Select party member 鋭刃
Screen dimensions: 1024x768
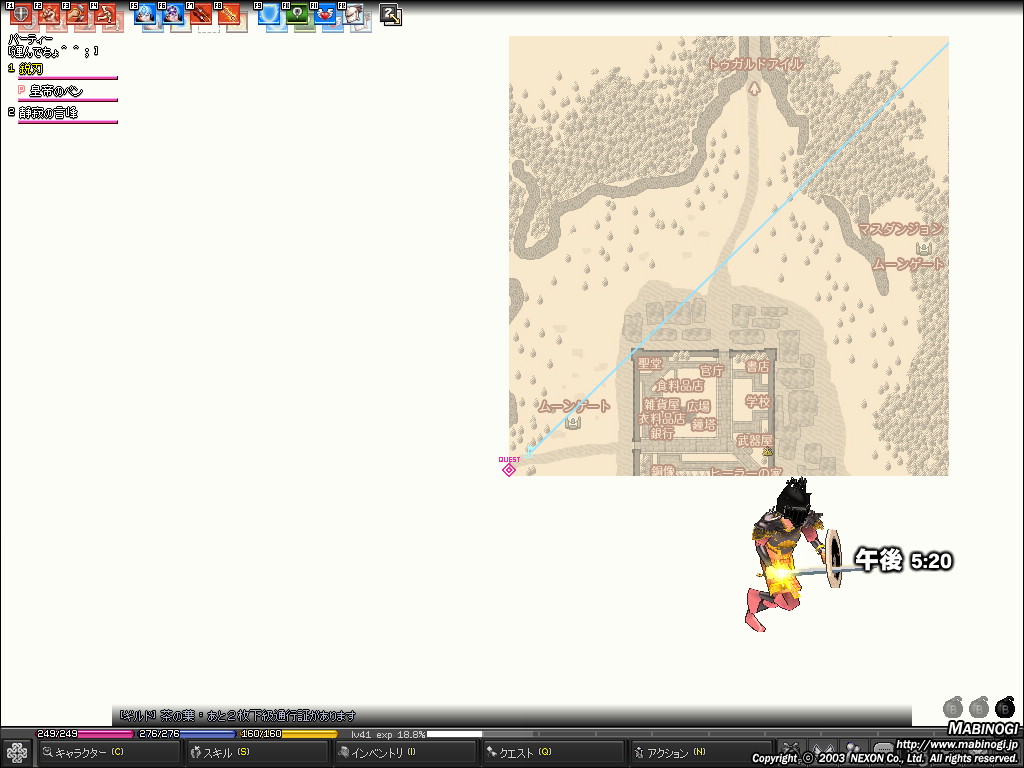click(31, 69)
